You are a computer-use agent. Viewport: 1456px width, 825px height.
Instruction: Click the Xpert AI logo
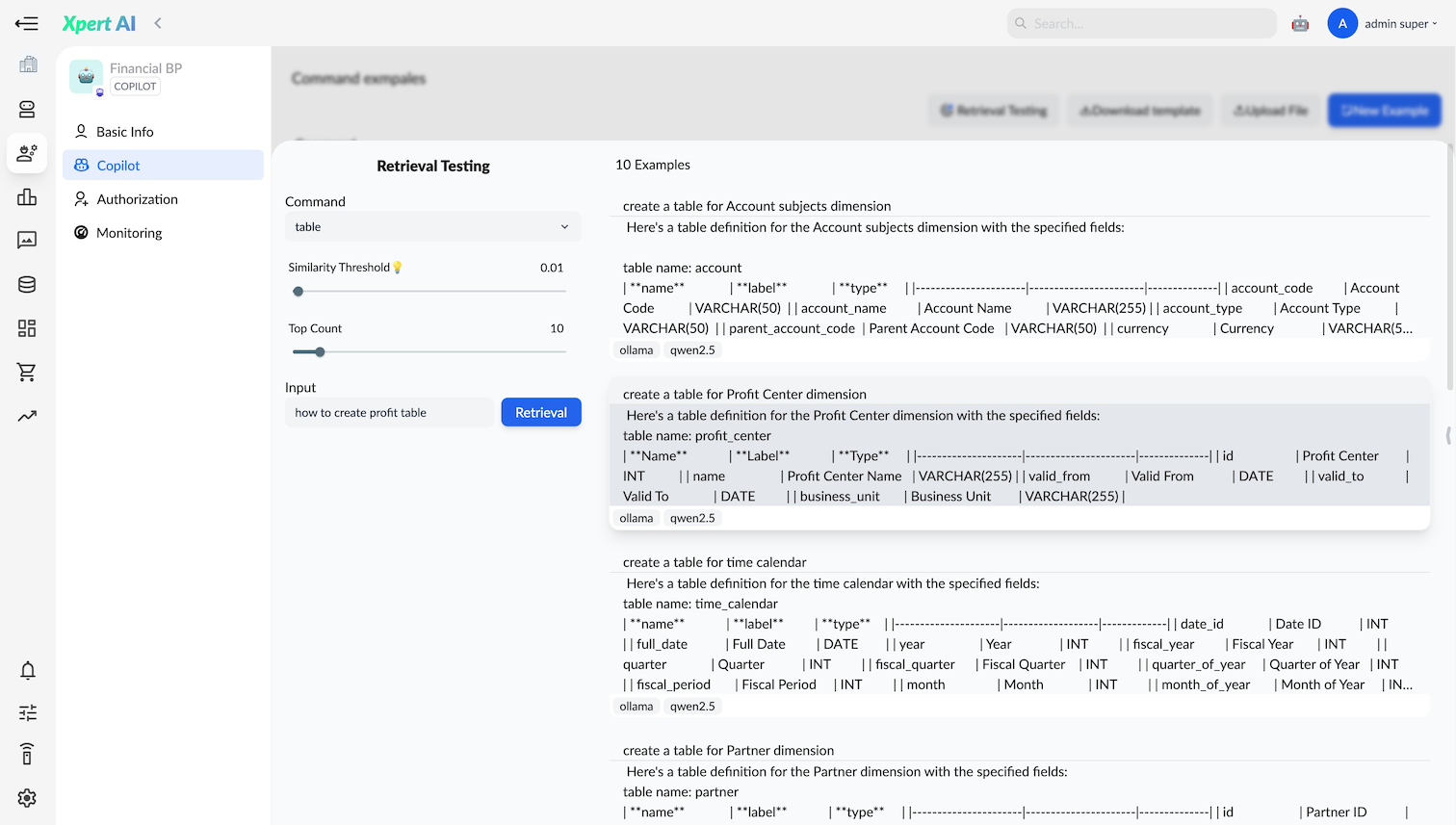[x=99, y=23]
